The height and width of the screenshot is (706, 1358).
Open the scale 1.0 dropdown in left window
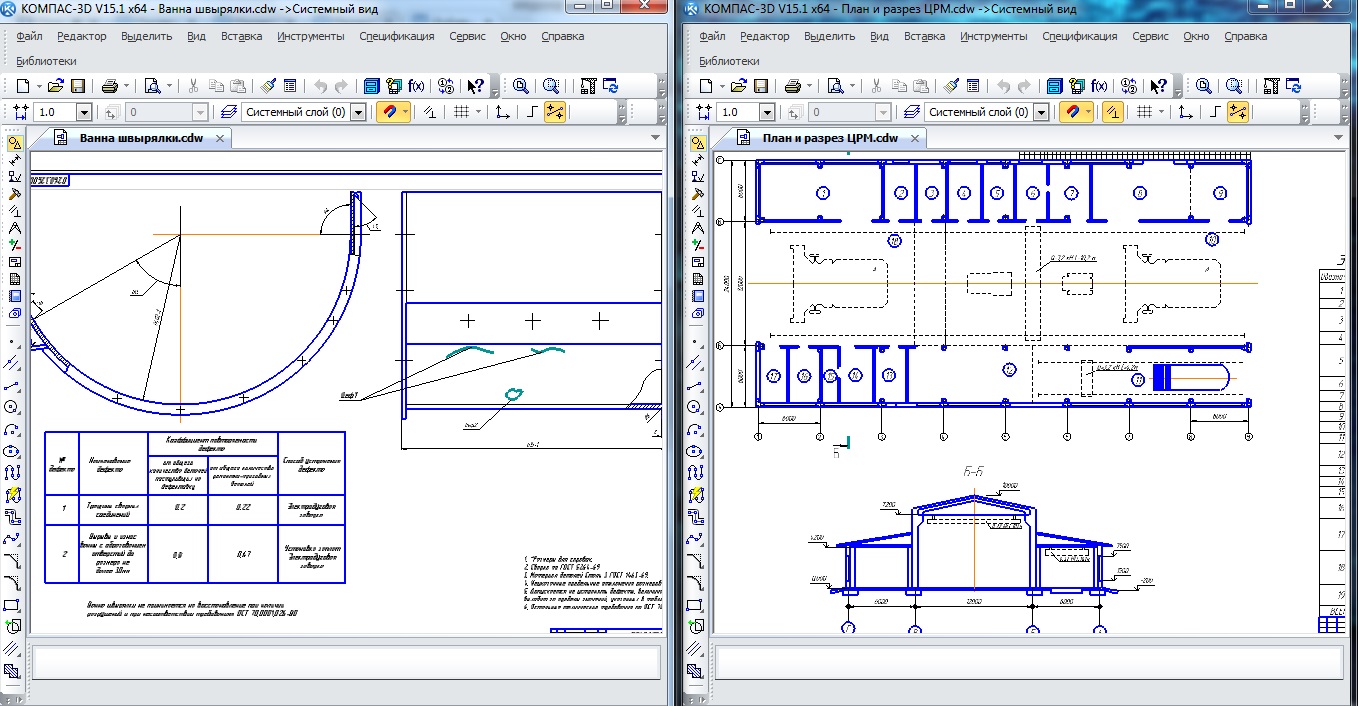[83, 113]
